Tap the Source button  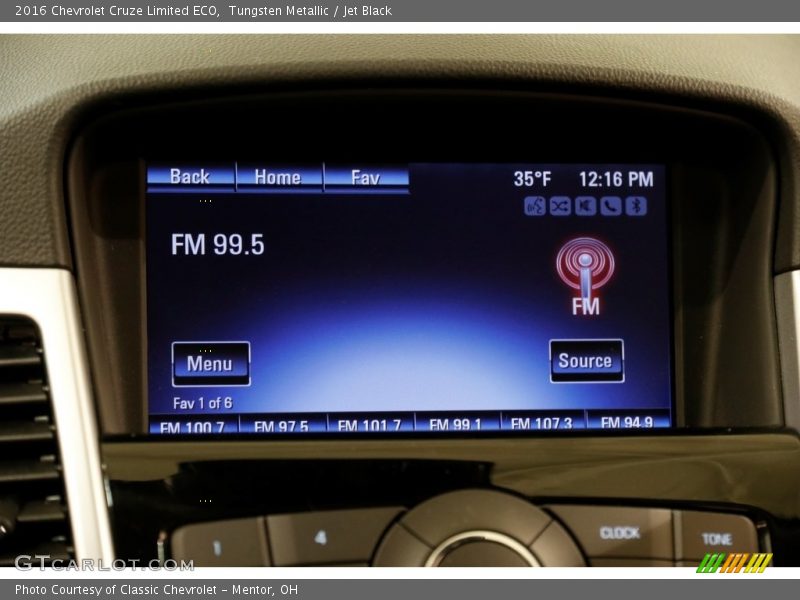[586, 361]
